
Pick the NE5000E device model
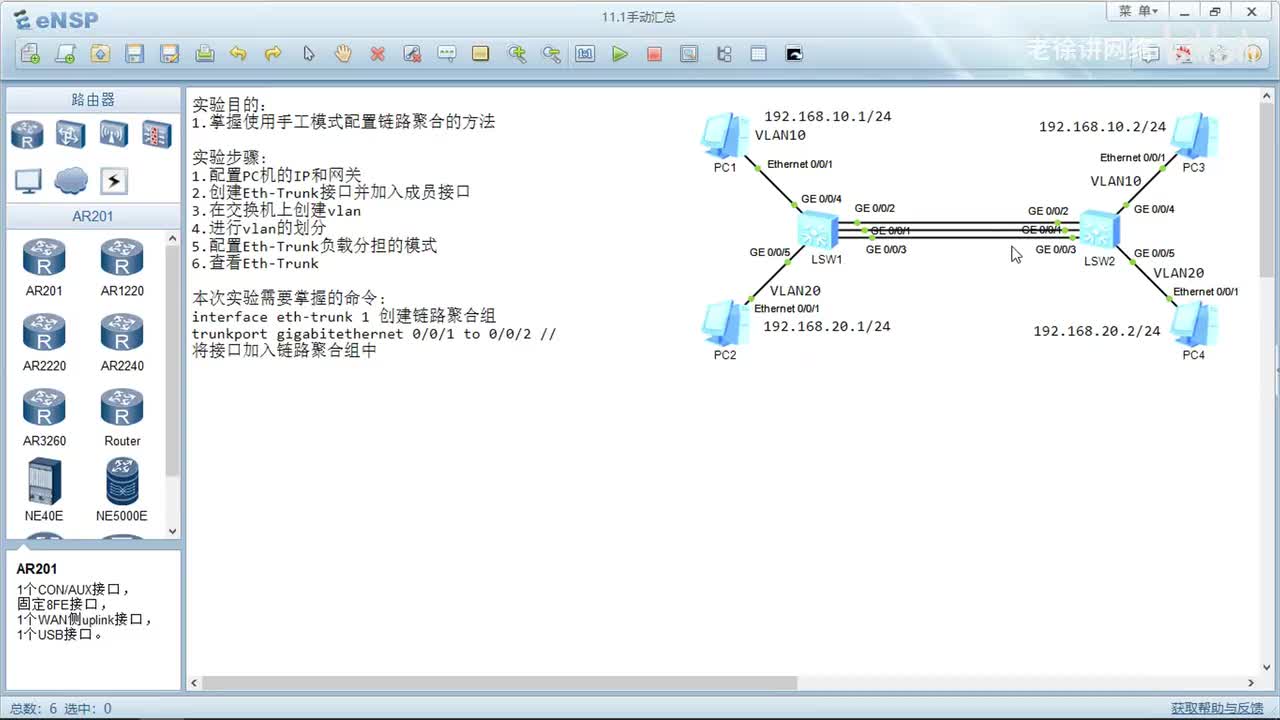pos(122,490)
